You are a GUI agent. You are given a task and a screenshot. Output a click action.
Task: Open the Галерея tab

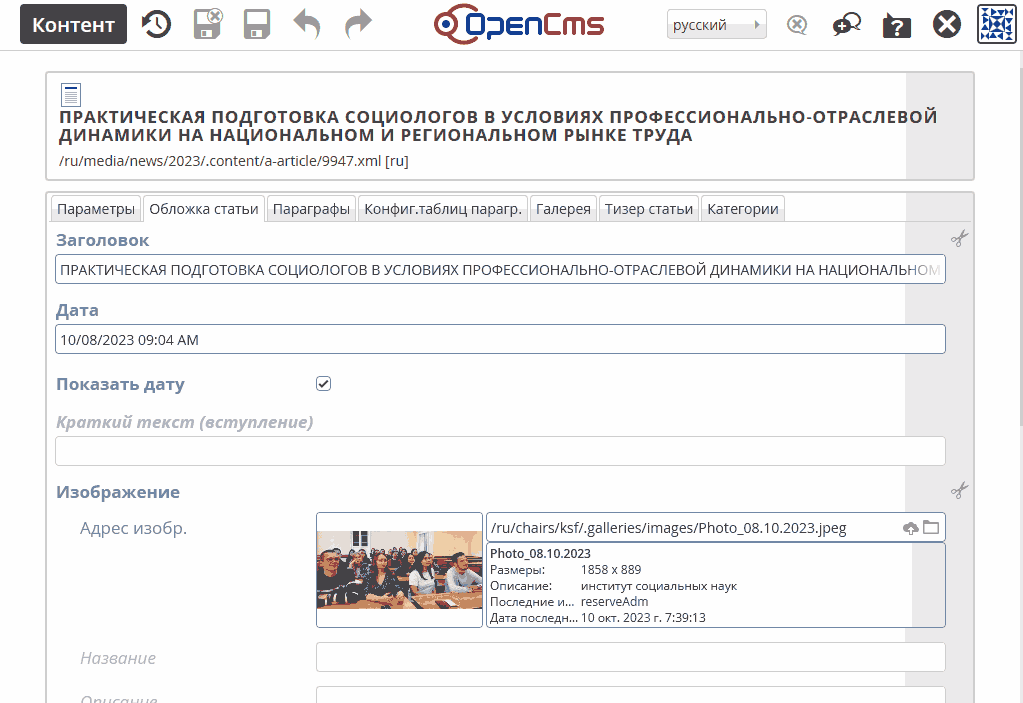564,209
